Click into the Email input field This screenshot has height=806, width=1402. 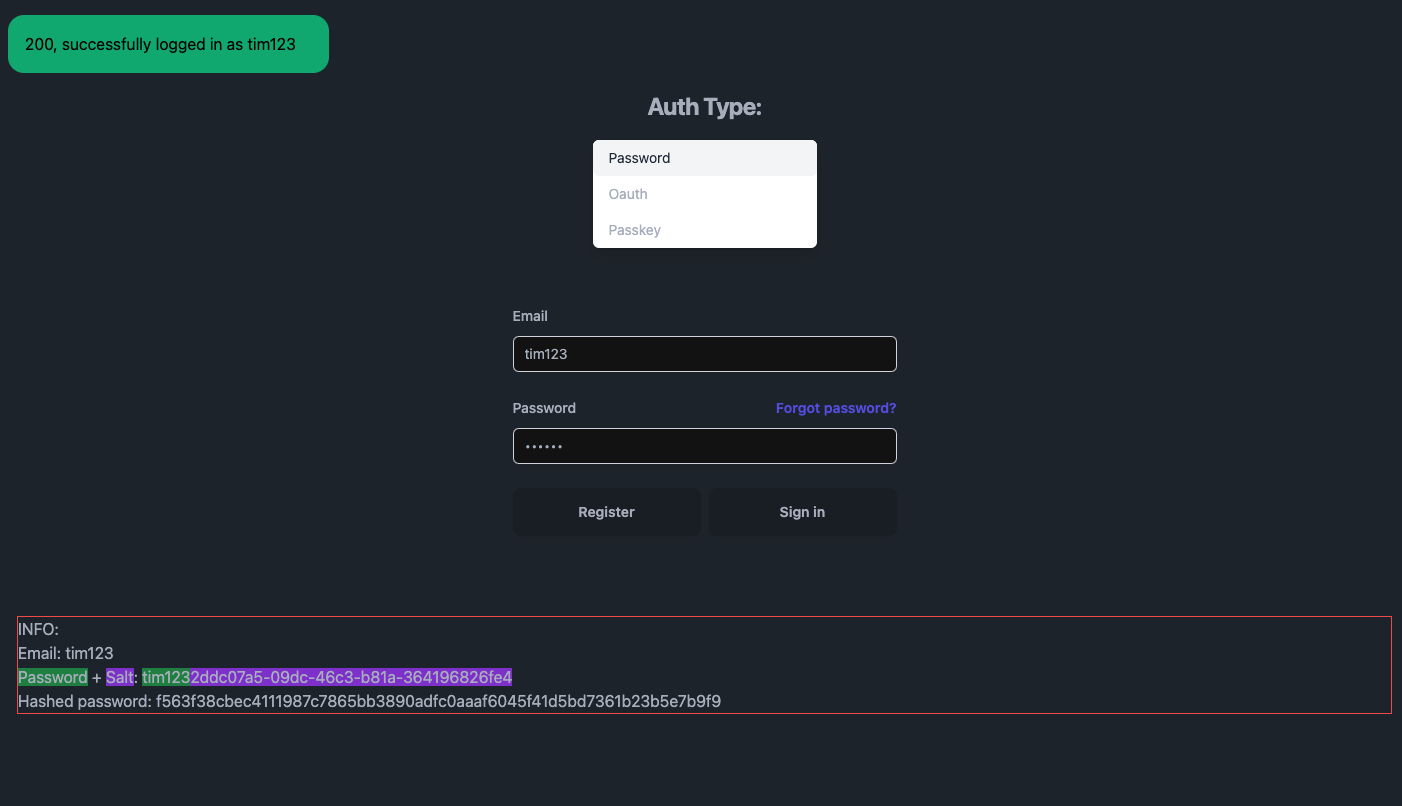click(704, 354)
